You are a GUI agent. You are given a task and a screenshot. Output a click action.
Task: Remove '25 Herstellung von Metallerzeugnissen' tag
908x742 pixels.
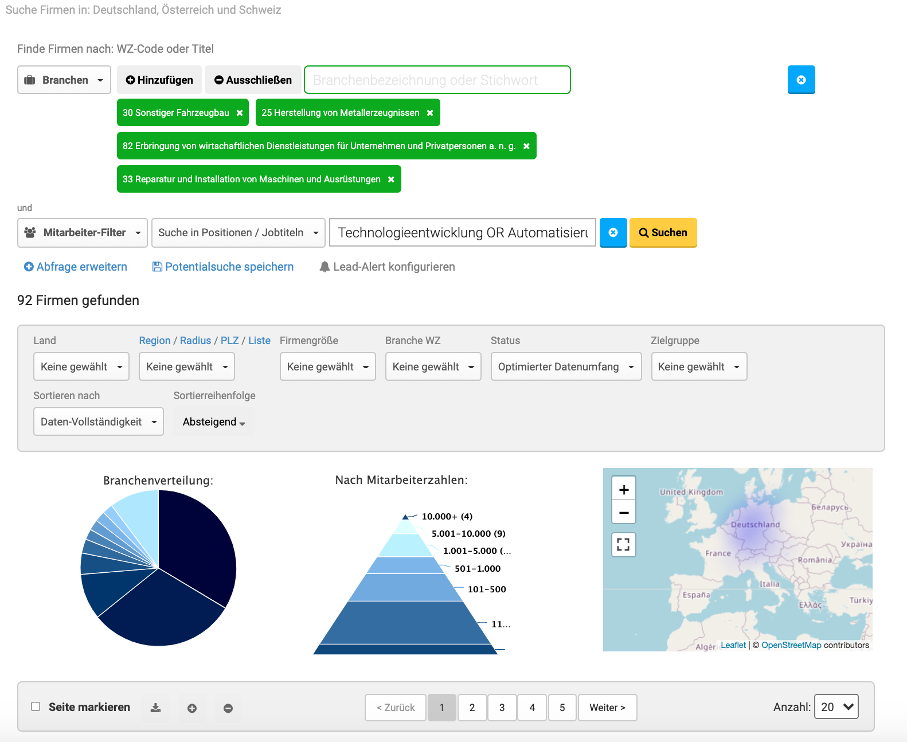(x=430, y=113)
